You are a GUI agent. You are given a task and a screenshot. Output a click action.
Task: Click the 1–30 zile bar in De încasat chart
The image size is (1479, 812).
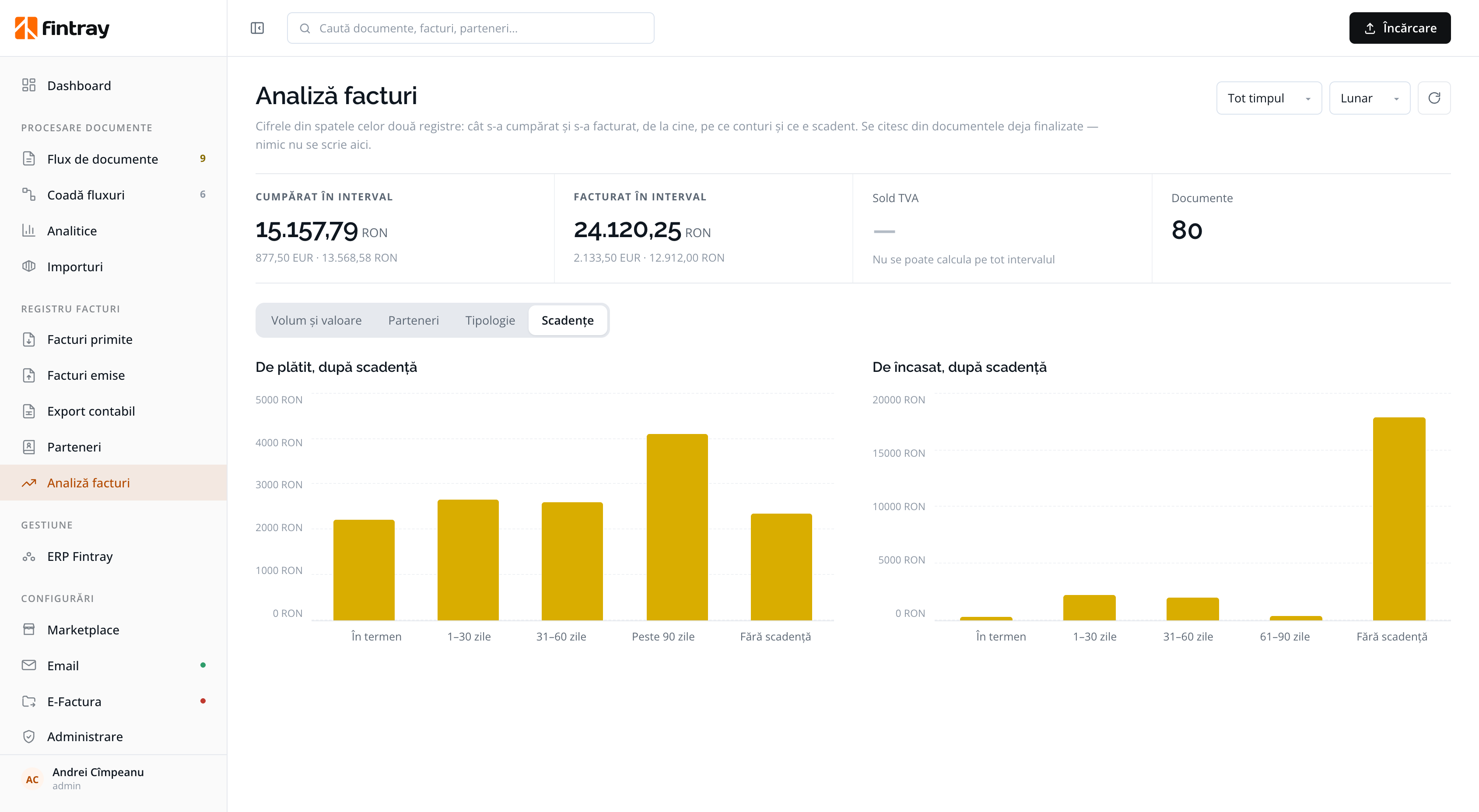[x=1089, y=608]
